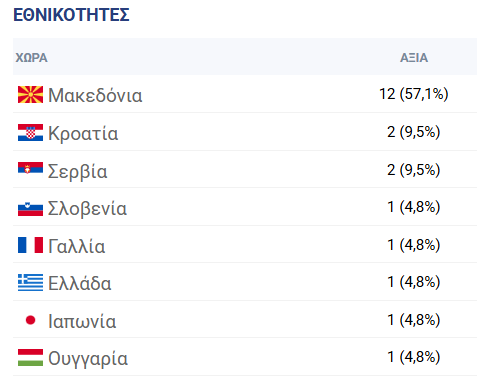Click the Macedonia flag icon
This screenshot has height=377, width=477.
point(30,95)
